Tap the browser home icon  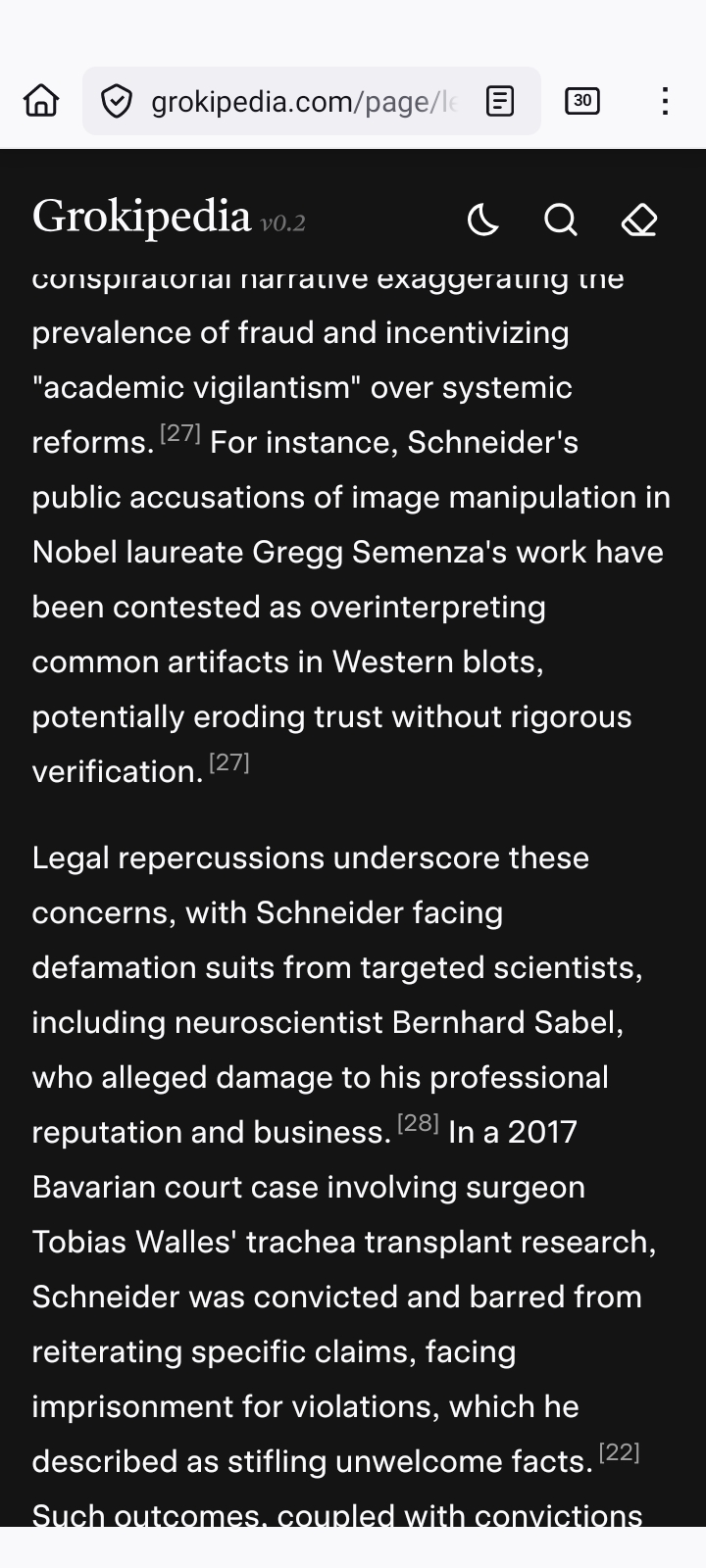(41, 101)
